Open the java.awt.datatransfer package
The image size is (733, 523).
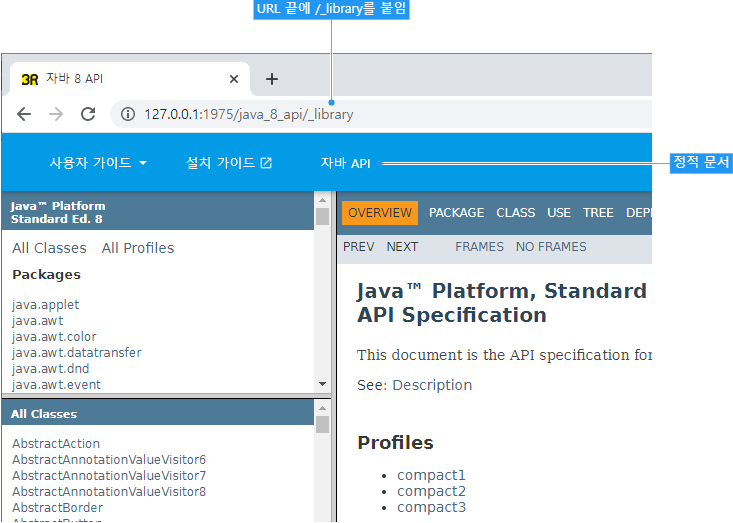point(77,353)
